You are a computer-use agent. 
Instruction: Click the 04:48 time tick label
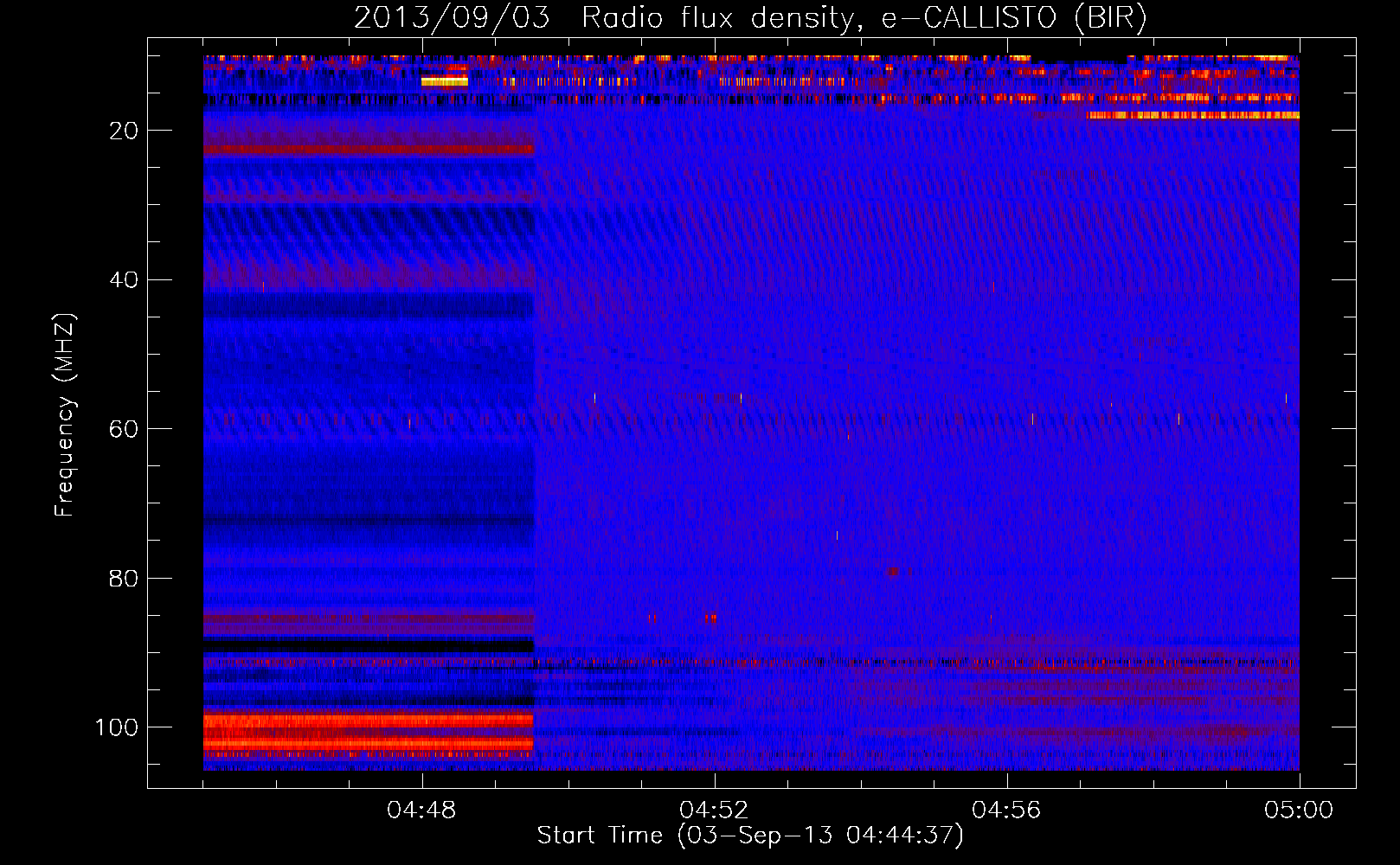click(422, 811)
